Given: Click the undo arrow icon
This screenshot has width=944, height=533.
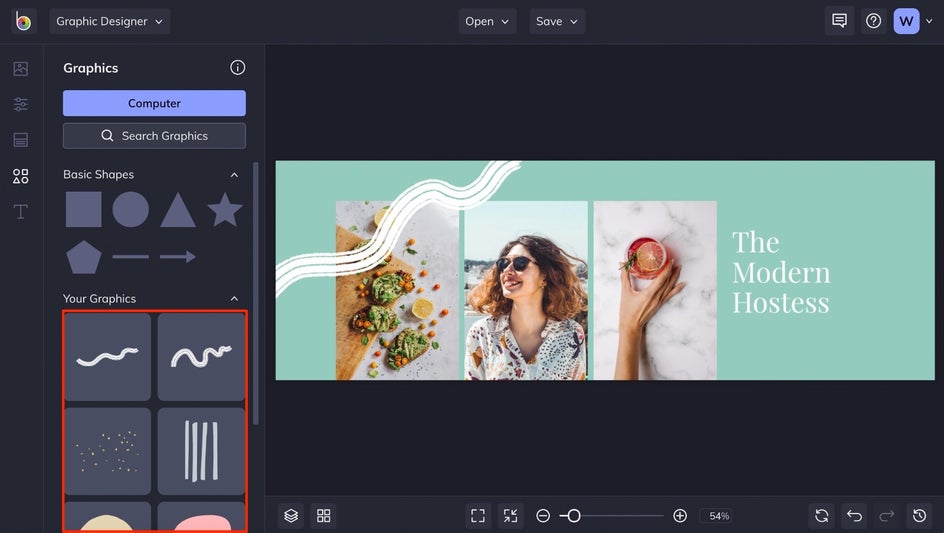Looking at the screenshot, I should tap(854, 516).
